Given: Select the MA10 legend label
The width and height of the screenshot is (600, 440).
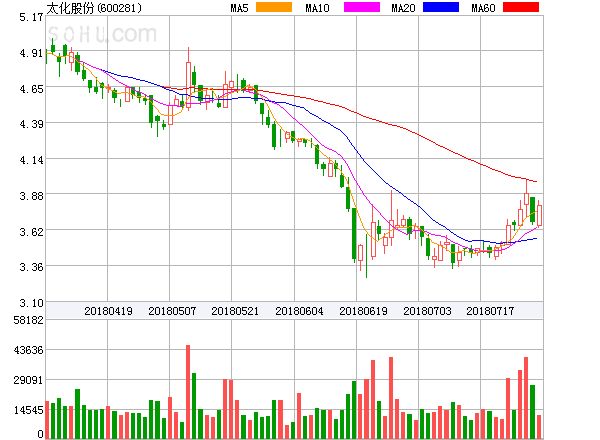Looking at the screenshot, I should [x=317, y=8].
